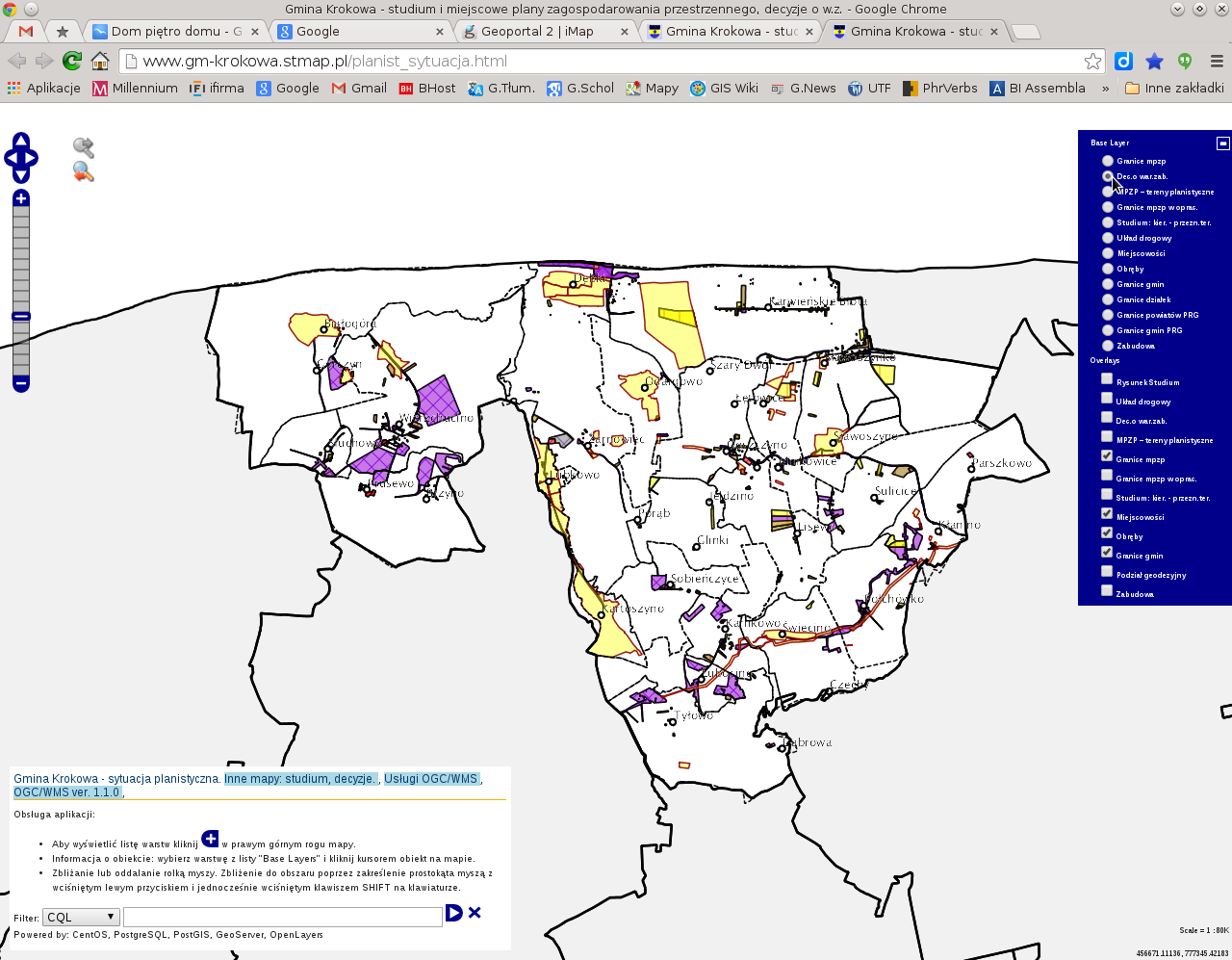Open the pinned Gmail tab

[26, 31]
